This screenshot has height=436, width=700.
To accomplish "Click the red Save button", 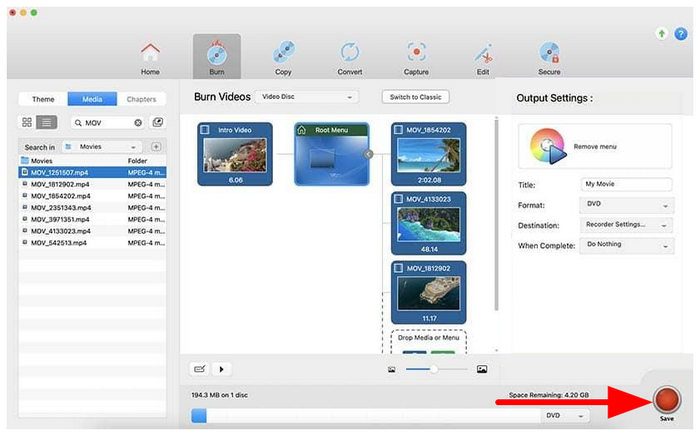I will (667, 400).
